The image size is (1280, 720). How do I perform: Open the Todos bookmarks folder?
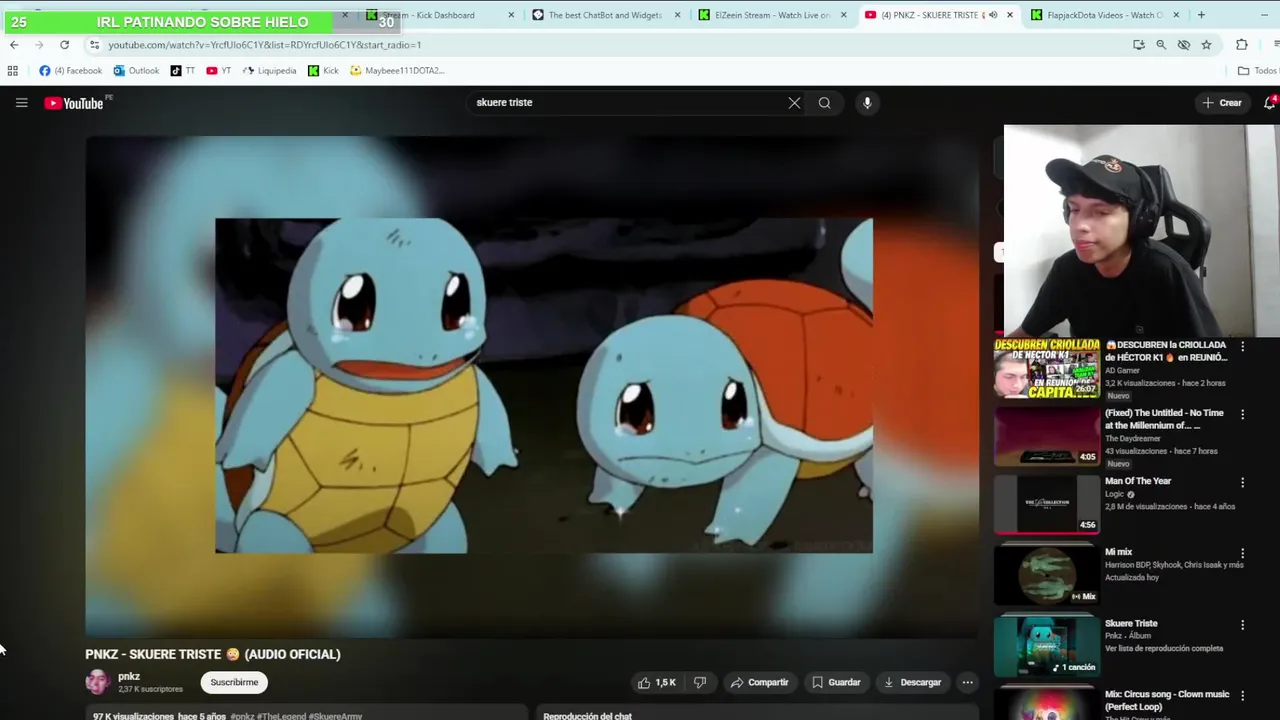(1257, 71)
